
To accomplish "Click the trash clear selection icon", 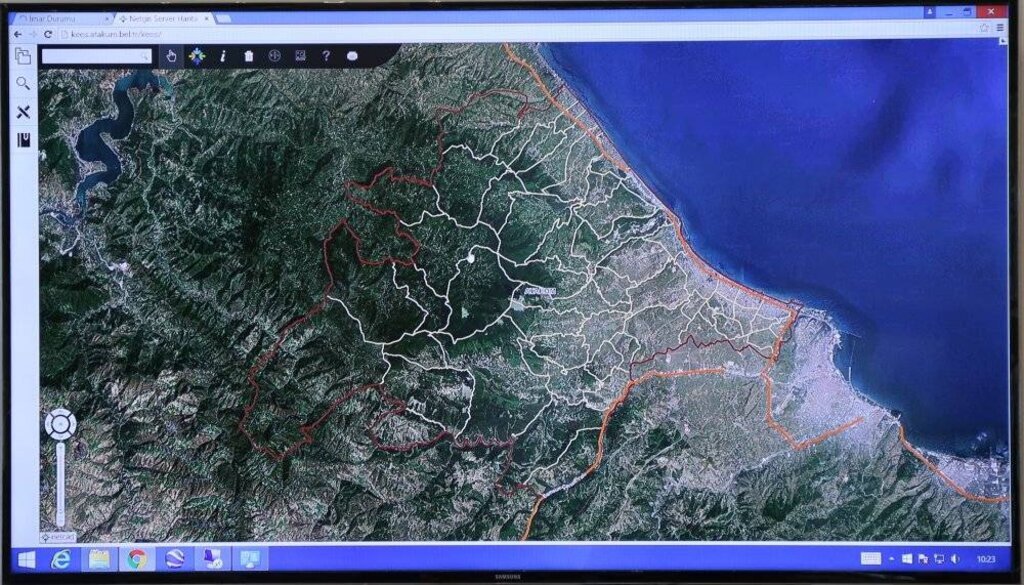I will tap(248, 56).
